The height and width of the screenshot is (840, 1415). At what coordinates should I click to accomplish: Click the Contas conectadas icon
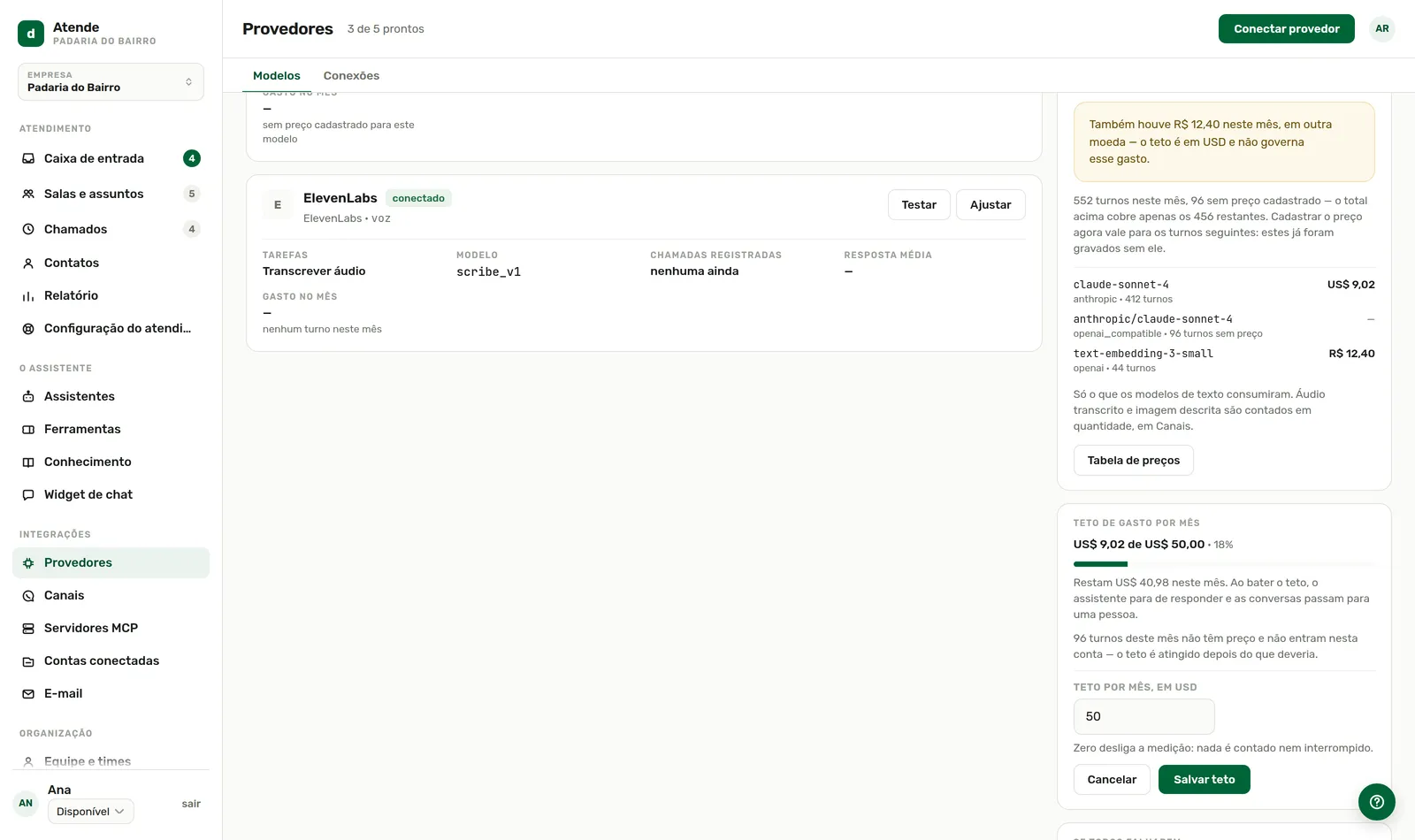point(28,661)
